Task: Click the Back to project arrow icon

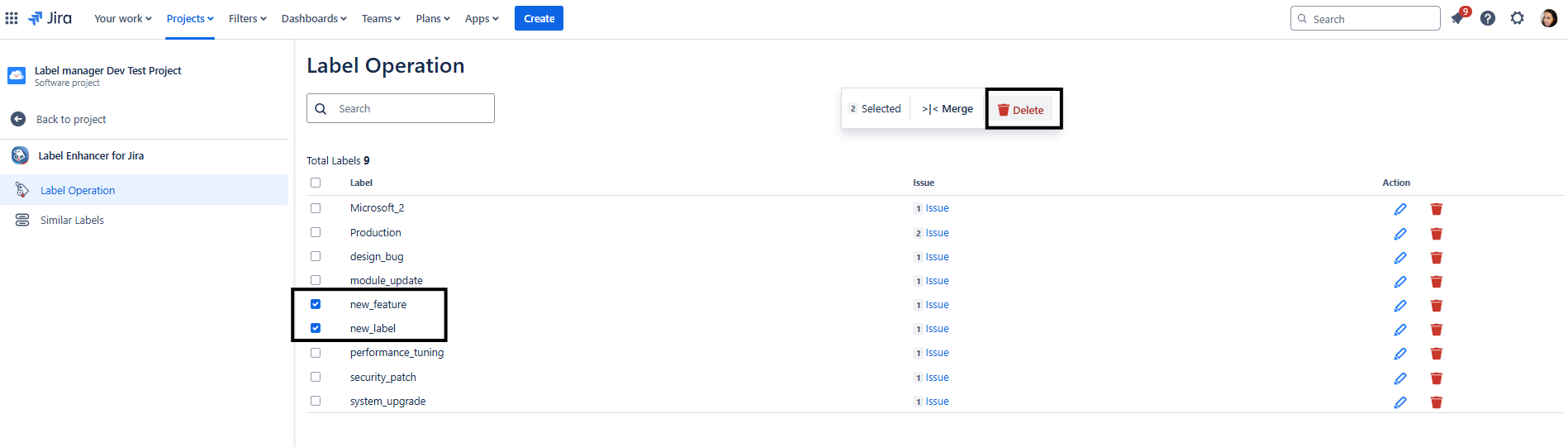Action: 18,119
